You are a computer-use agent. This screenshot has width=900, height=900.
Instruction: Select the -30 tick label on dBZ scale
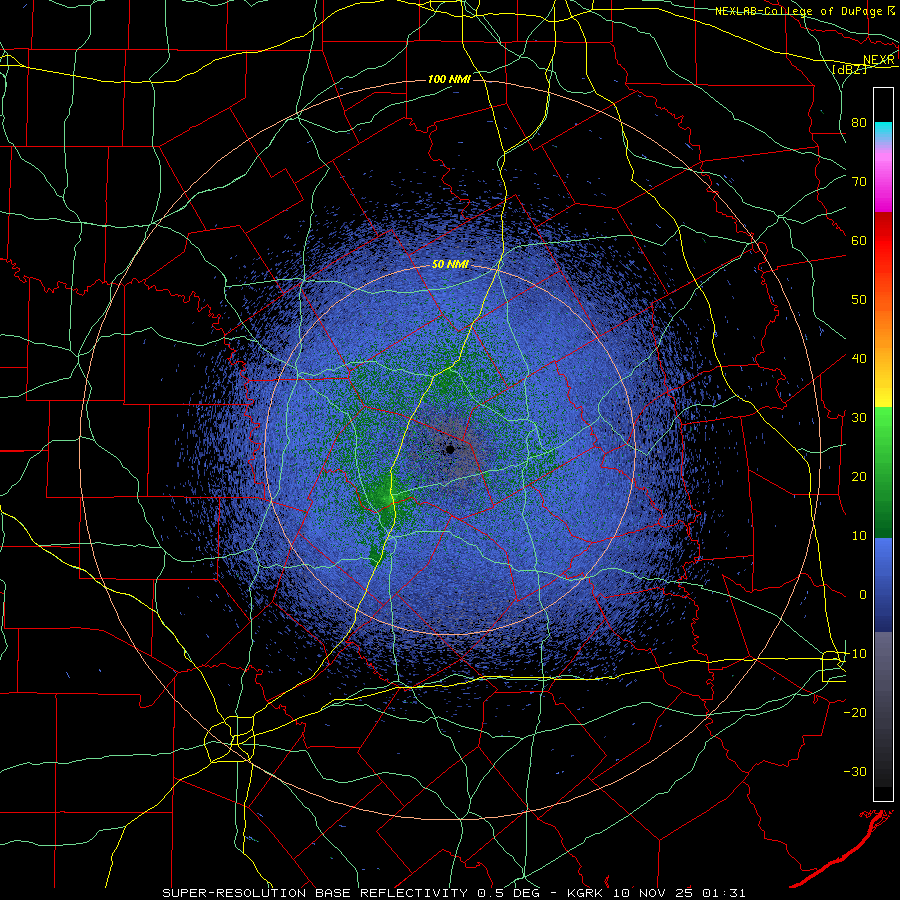click(x=855, y=771)
